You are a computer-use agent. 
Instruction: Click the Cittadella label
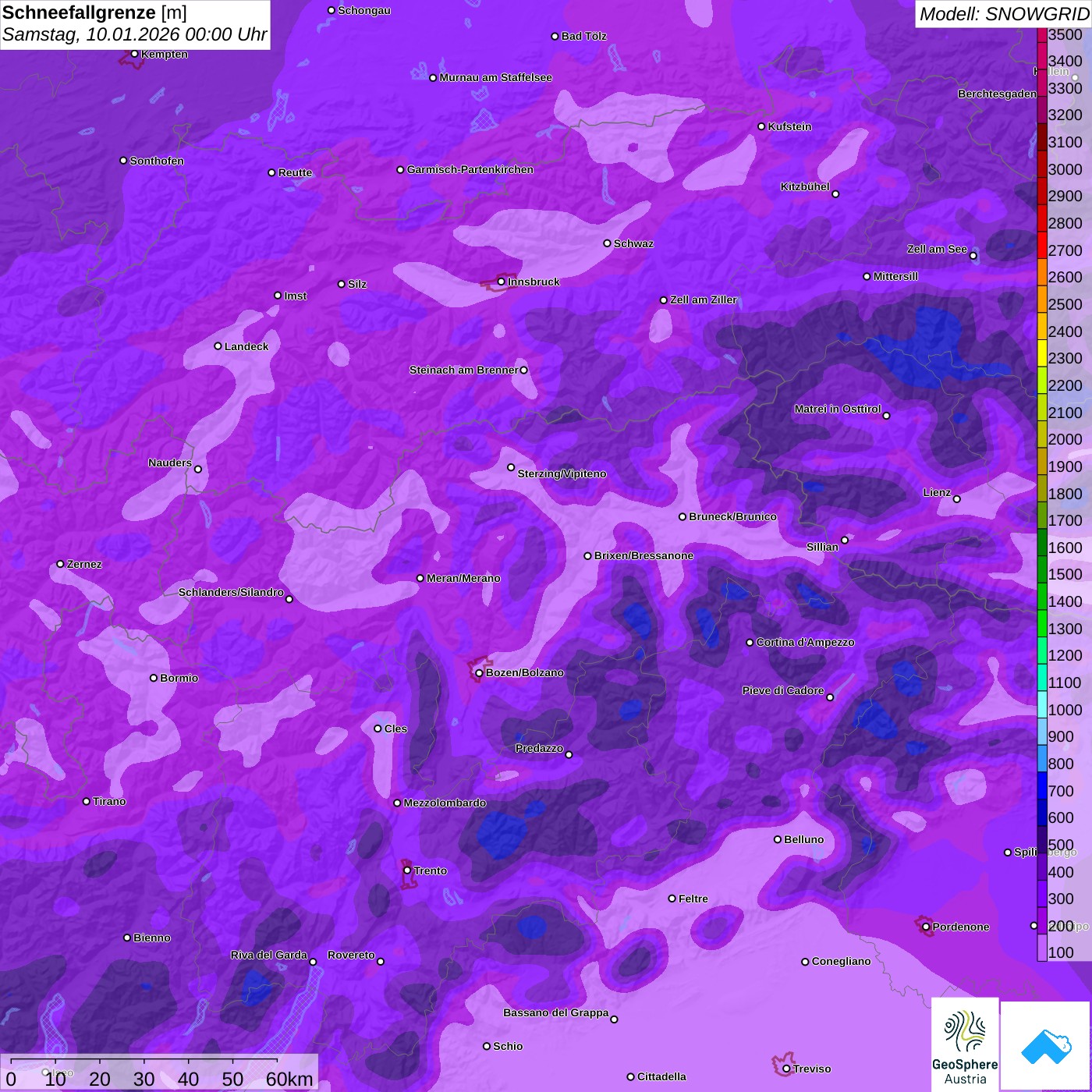point(661,1076)
